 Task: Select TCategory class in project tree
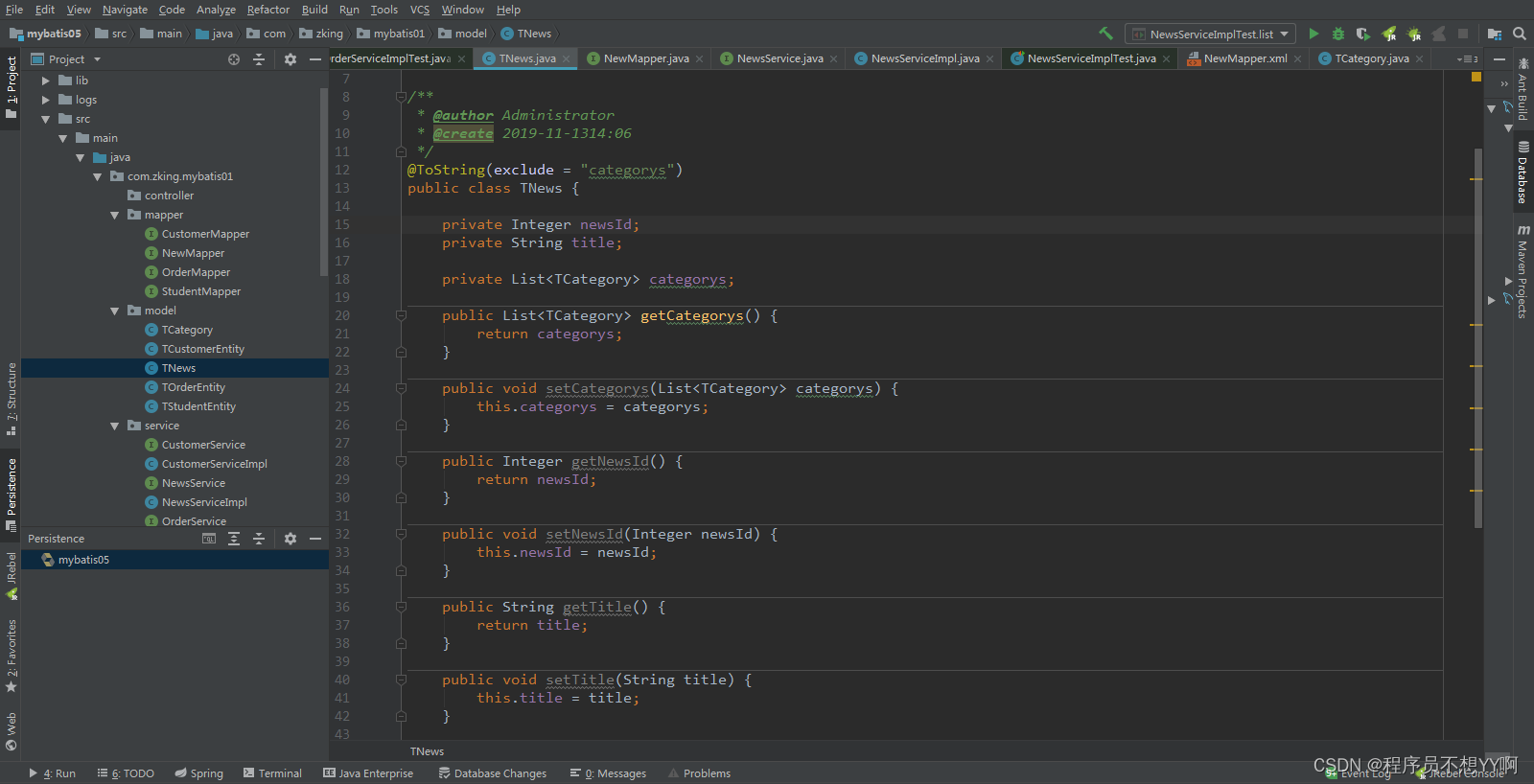coord(187,330)
